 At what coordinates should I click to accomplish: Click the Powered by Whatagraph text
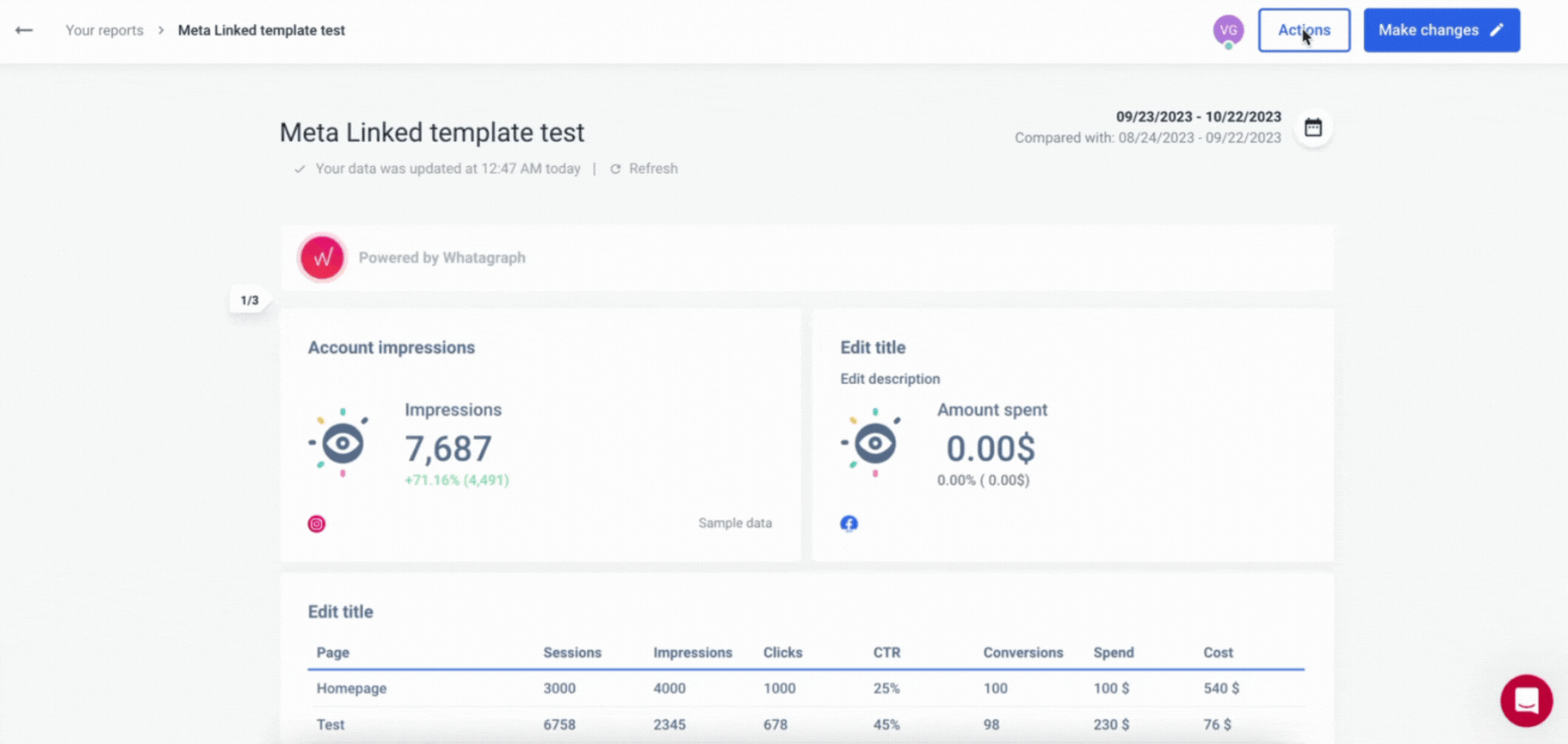pyautogui.click(x=442, y=257)
